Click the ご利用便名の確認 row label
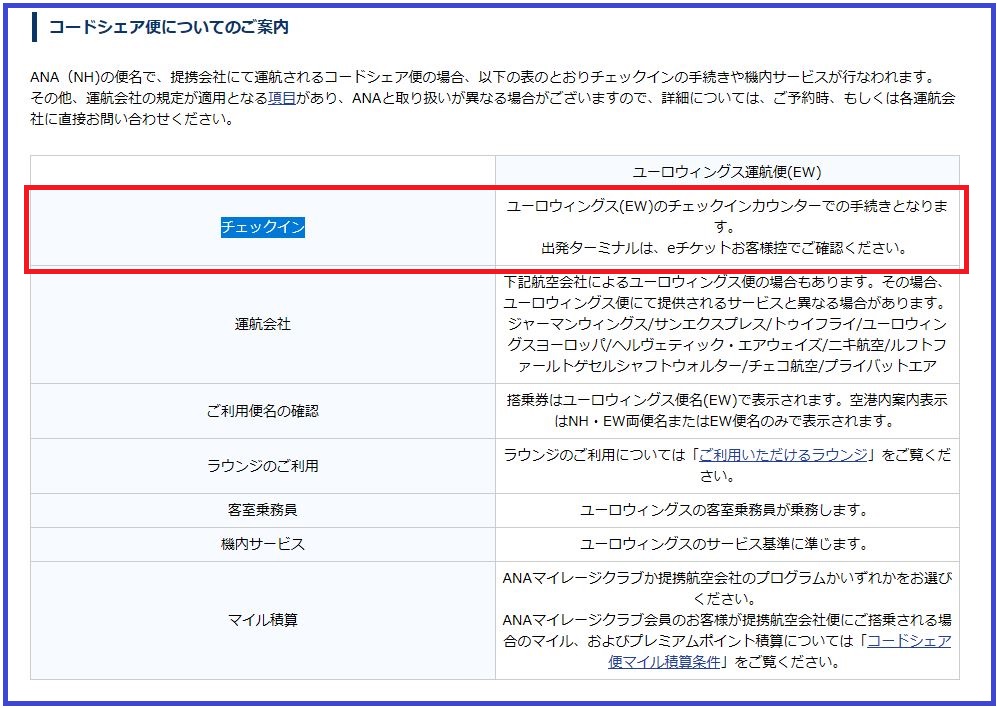This screenshot has width=997, height=708. pos(263,411)
